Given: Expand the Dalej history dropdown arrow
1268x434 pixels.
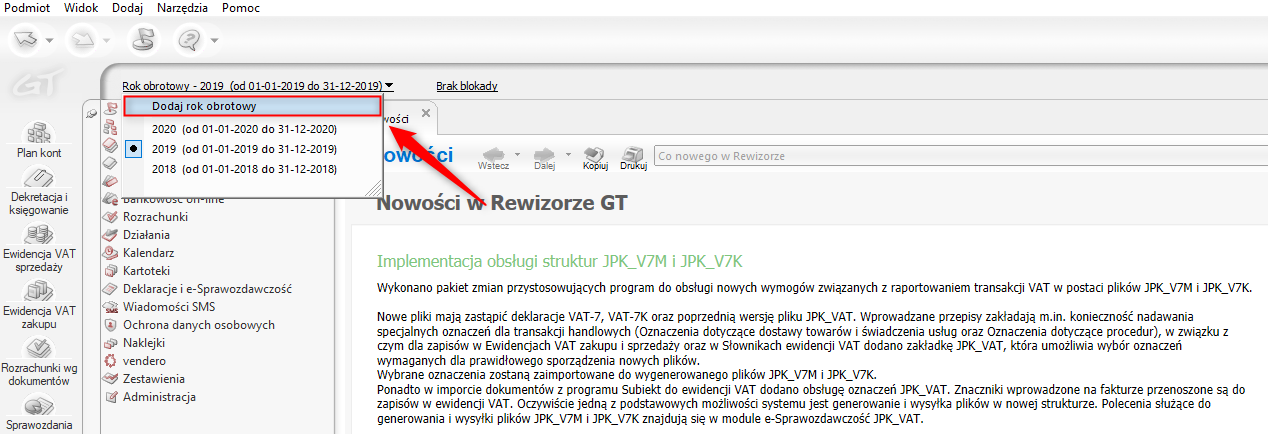Looking at the screenshot, I should click(x=567, y=154).
